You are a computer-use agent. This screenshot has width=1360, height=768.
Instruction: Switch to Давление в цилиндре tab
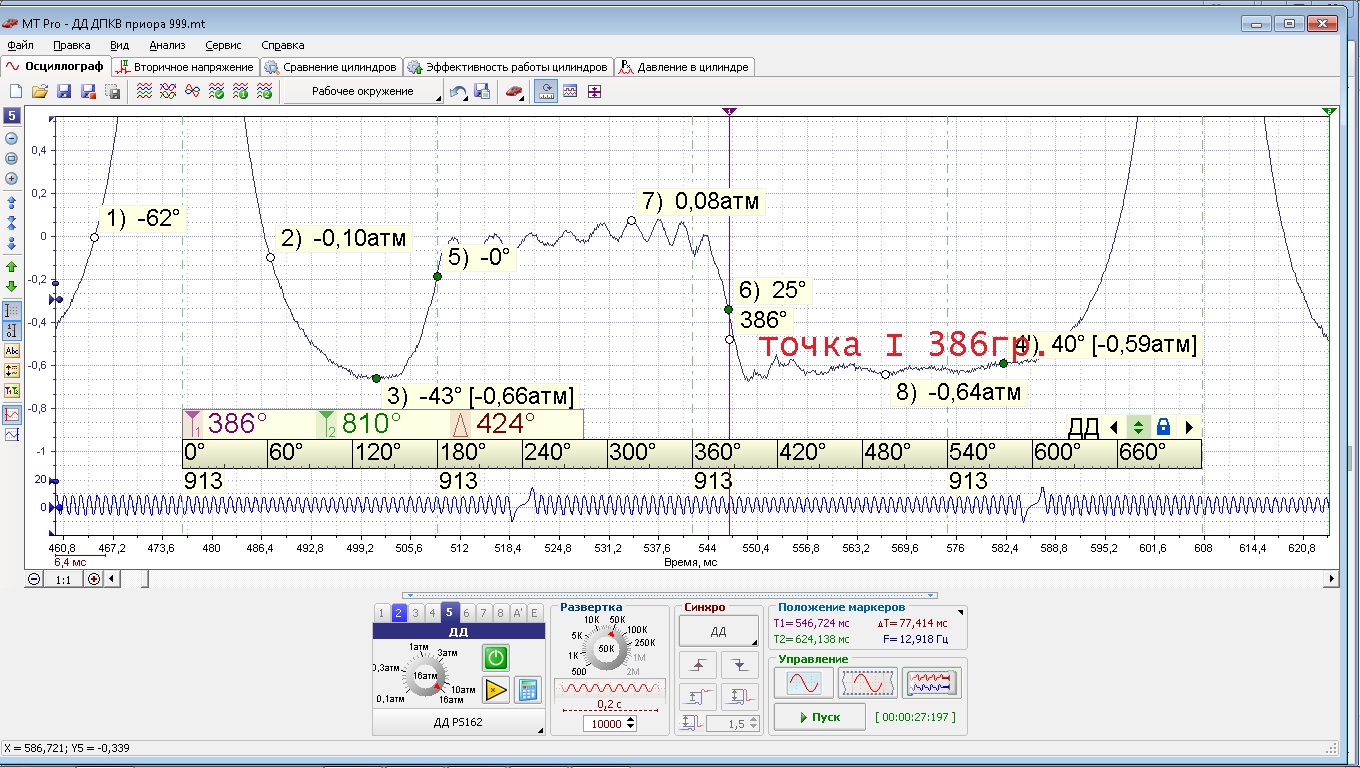684,67
